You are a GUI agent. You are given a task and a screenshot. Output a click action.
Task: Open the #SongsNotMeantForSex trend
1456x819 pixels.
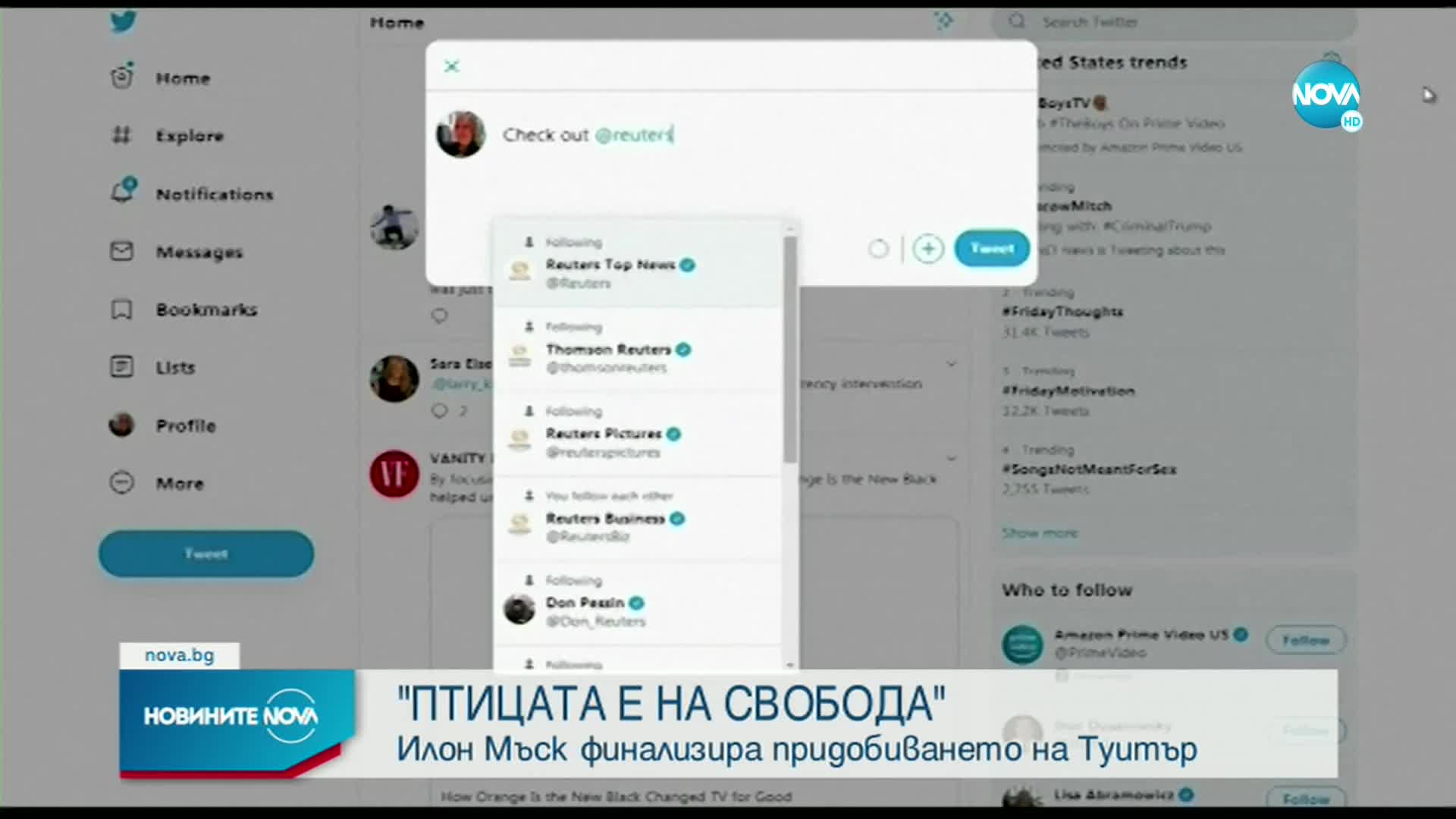[1089, 469]
